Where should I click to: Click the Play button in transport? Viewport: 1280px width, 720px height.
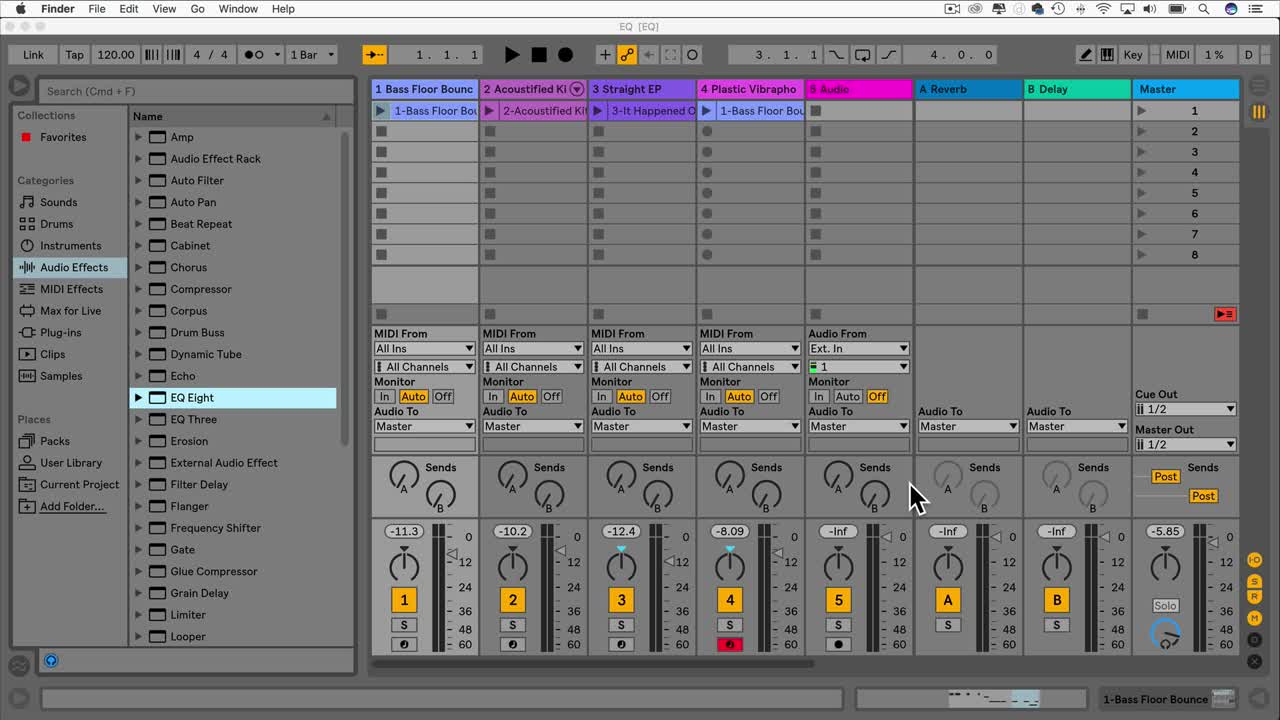click(512, 55)
